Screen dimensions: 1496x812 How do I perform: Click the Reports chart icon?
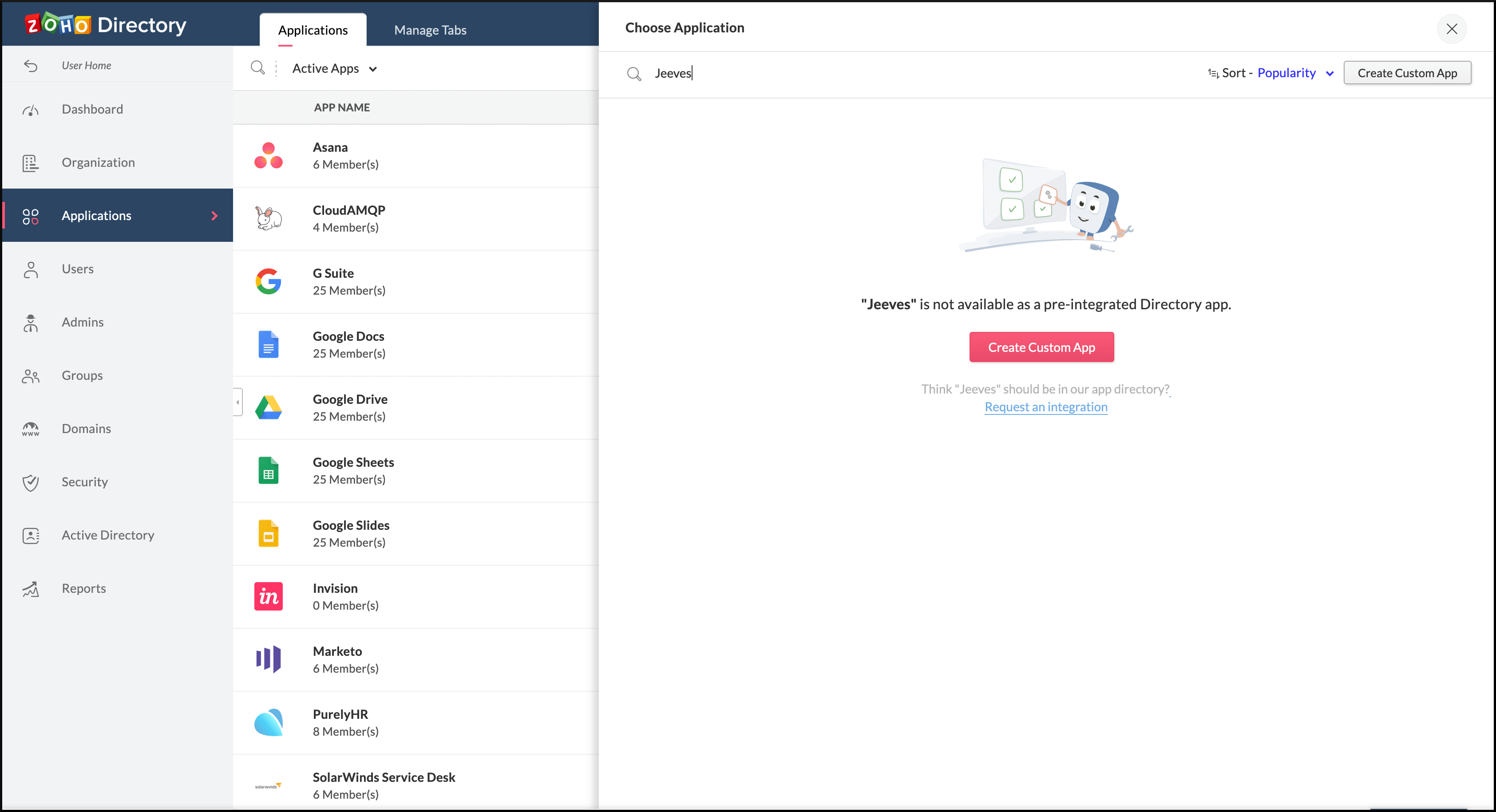click(30, 588)
